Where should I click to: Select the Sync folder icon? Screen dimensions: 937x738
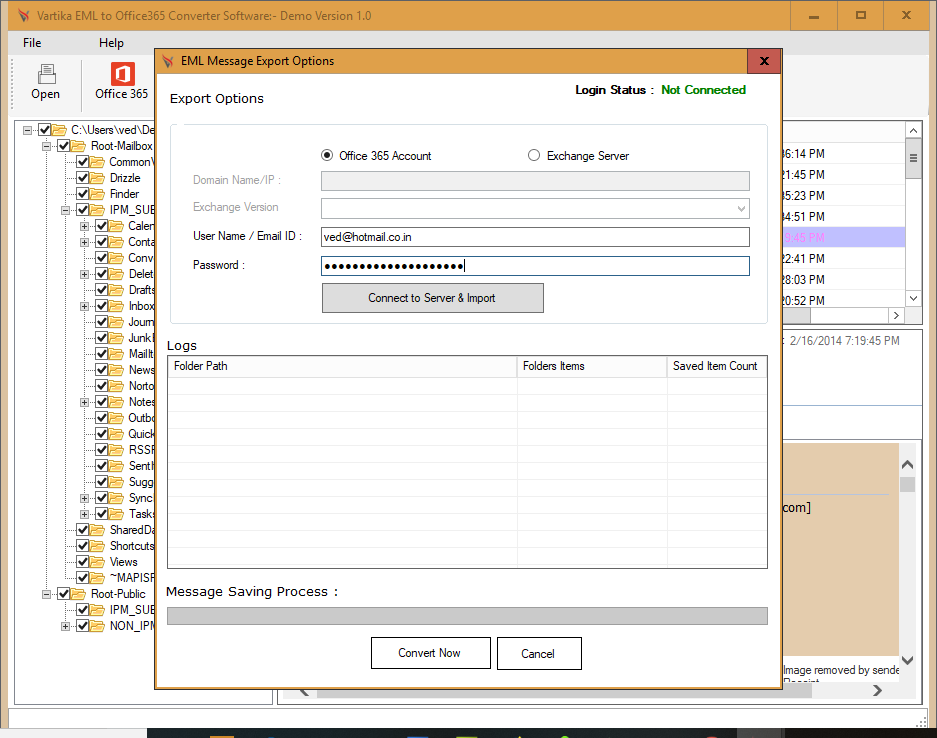[x=117, y=498]
